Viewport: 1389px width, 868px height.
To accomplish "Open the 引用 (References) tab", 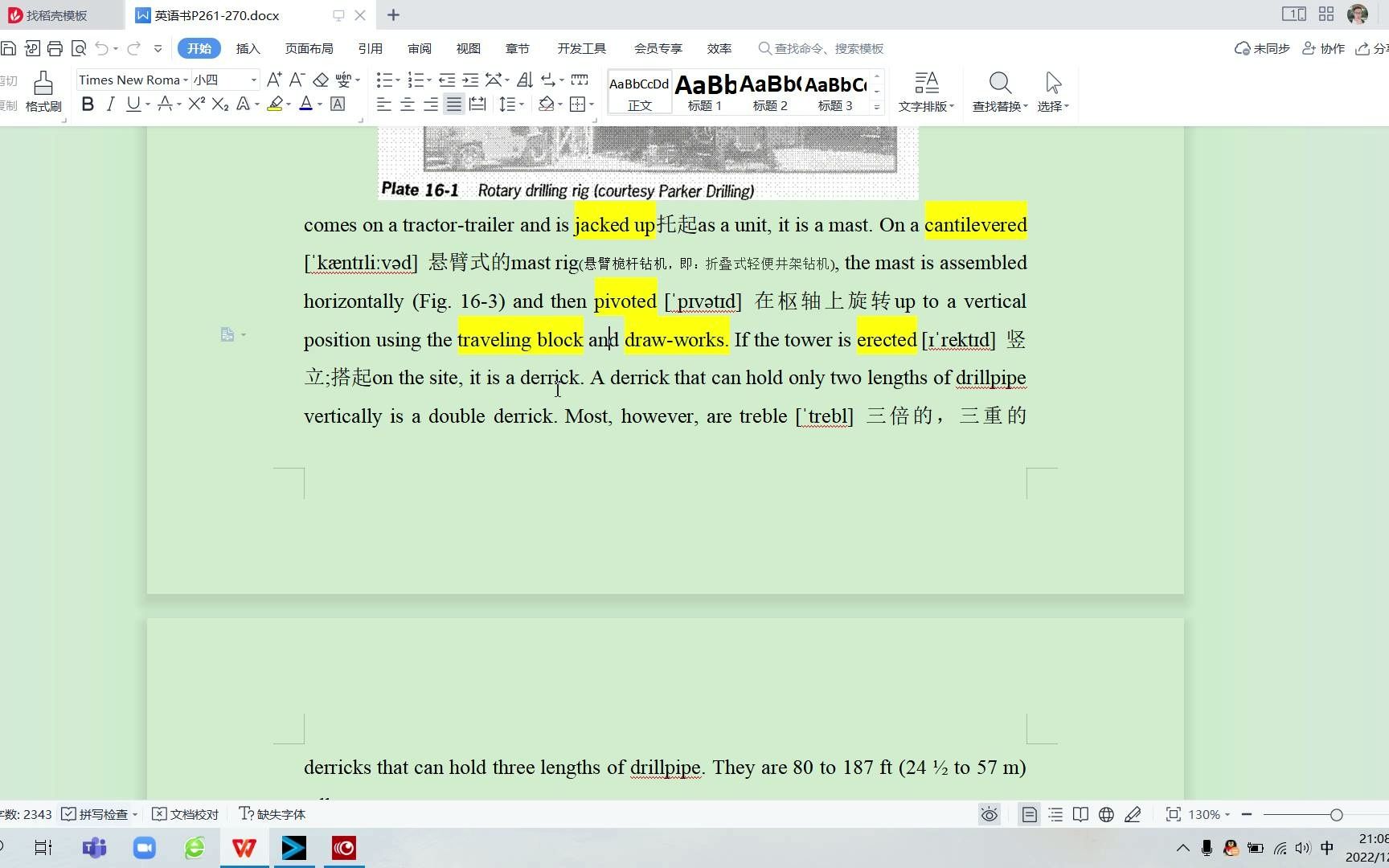I will tap(371, 49).
